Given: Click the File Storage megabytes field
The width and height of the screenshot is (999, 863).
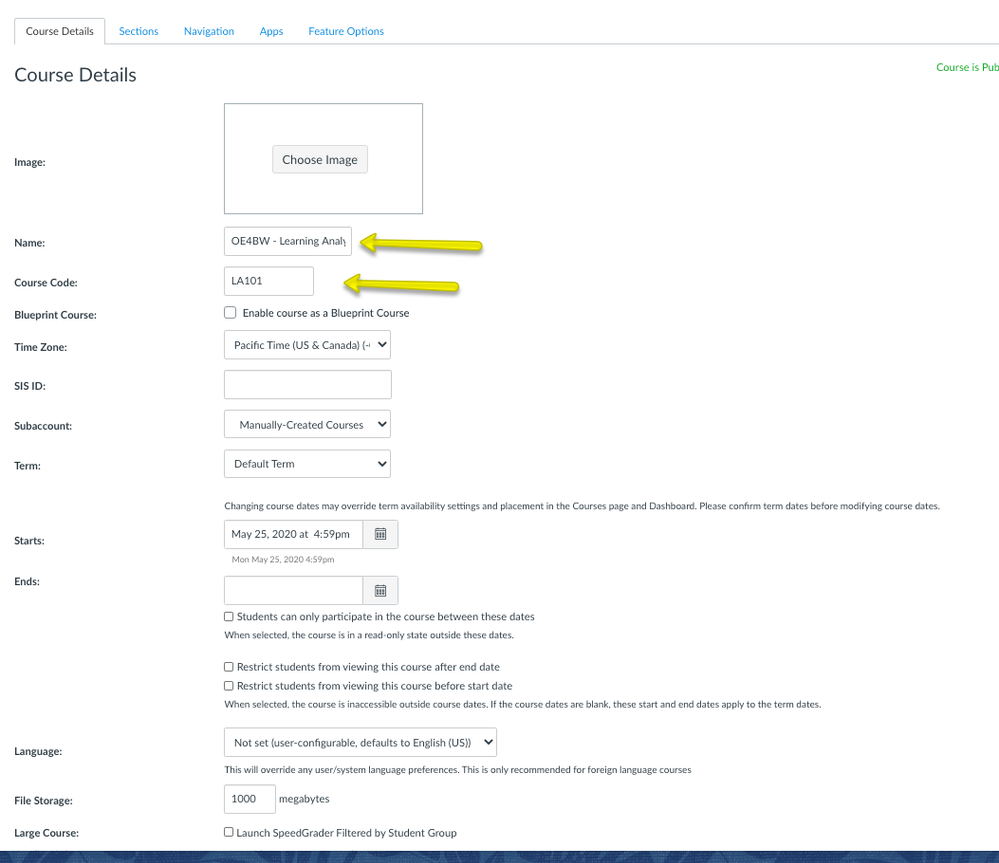Looking at the screenshot, I should point(249,799).
